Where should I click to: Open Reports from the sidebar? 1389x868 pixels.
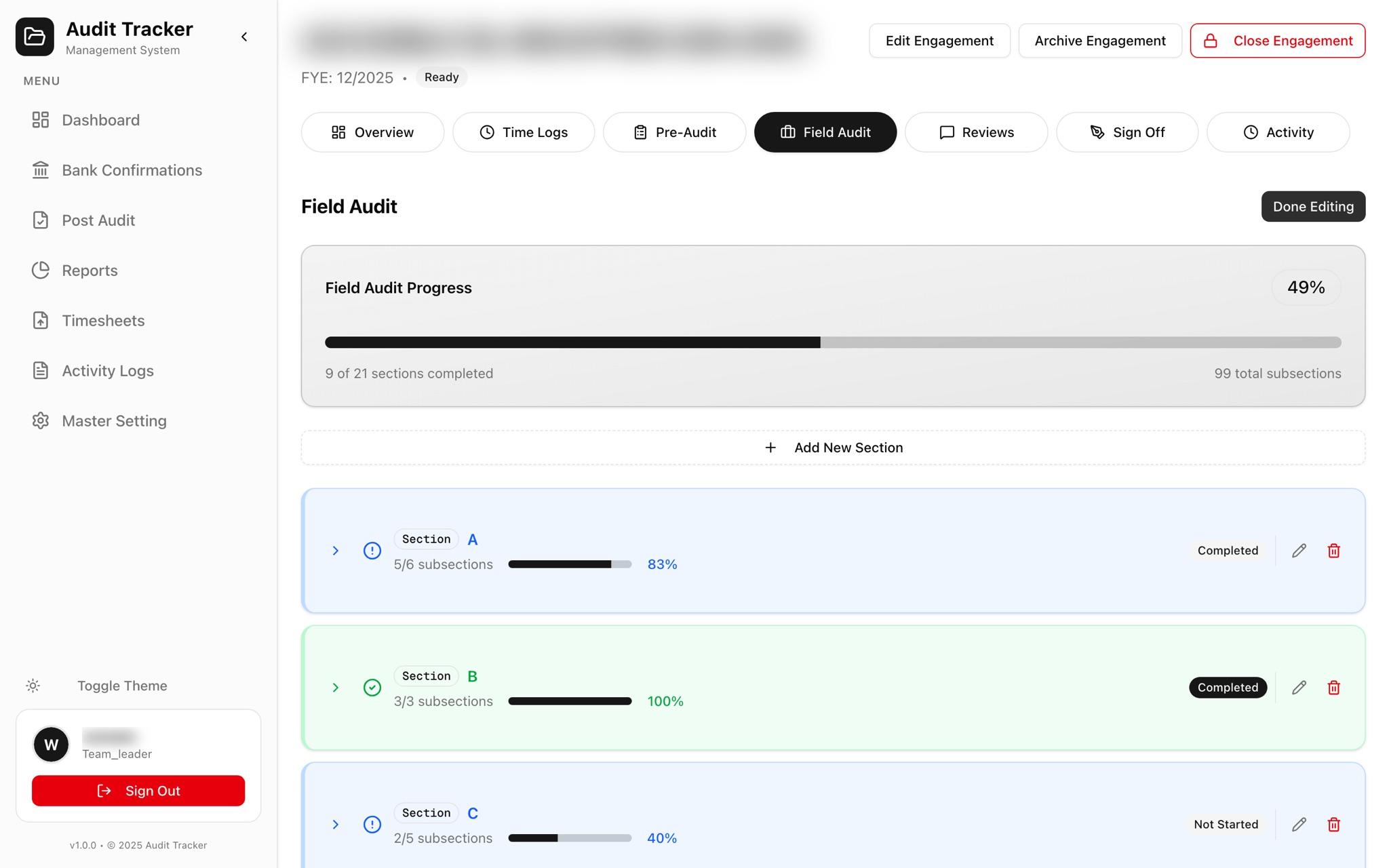(138, 271)
